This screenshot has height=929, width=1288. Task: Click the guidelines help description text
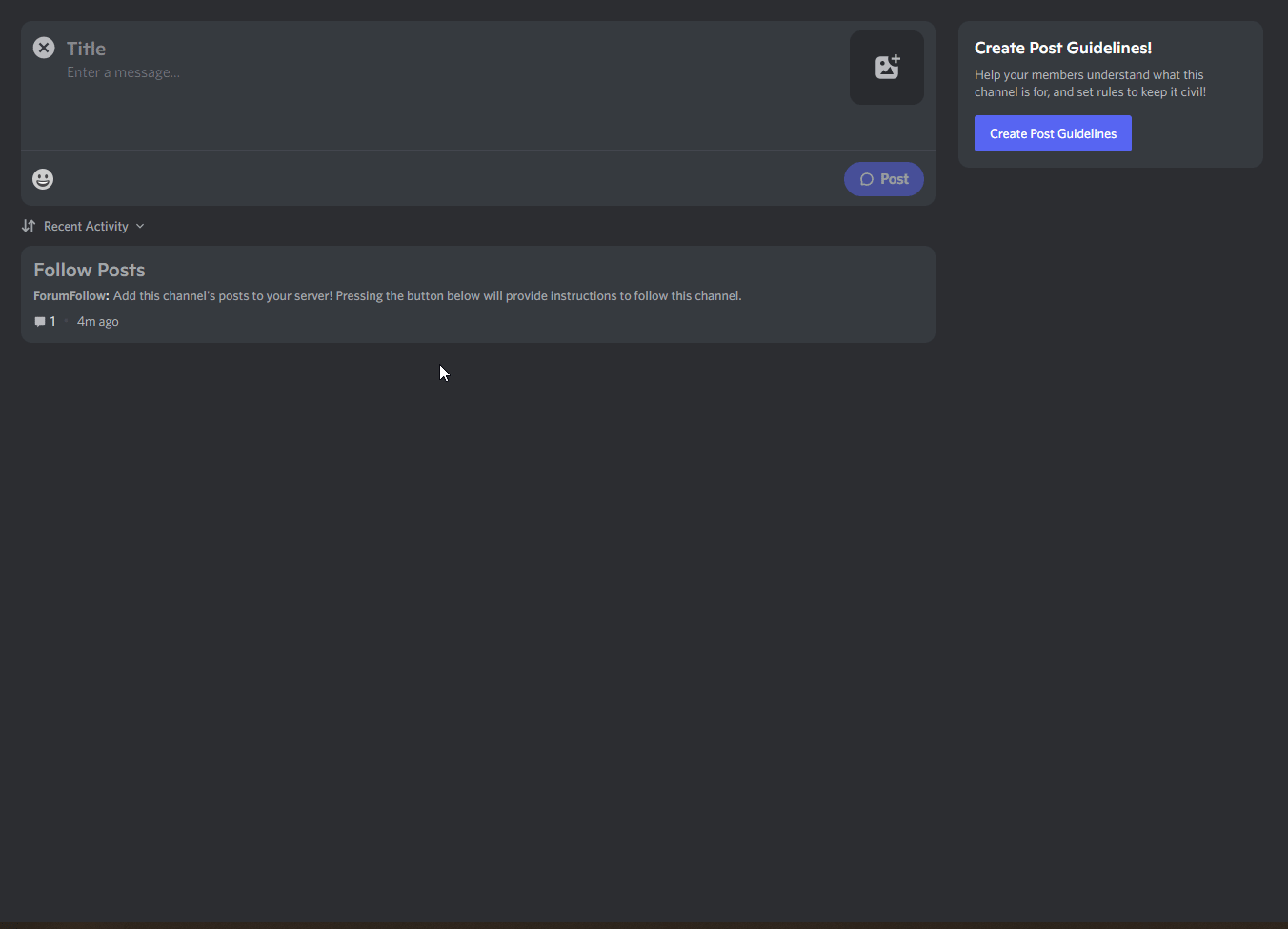click(x=1090, y=84)
